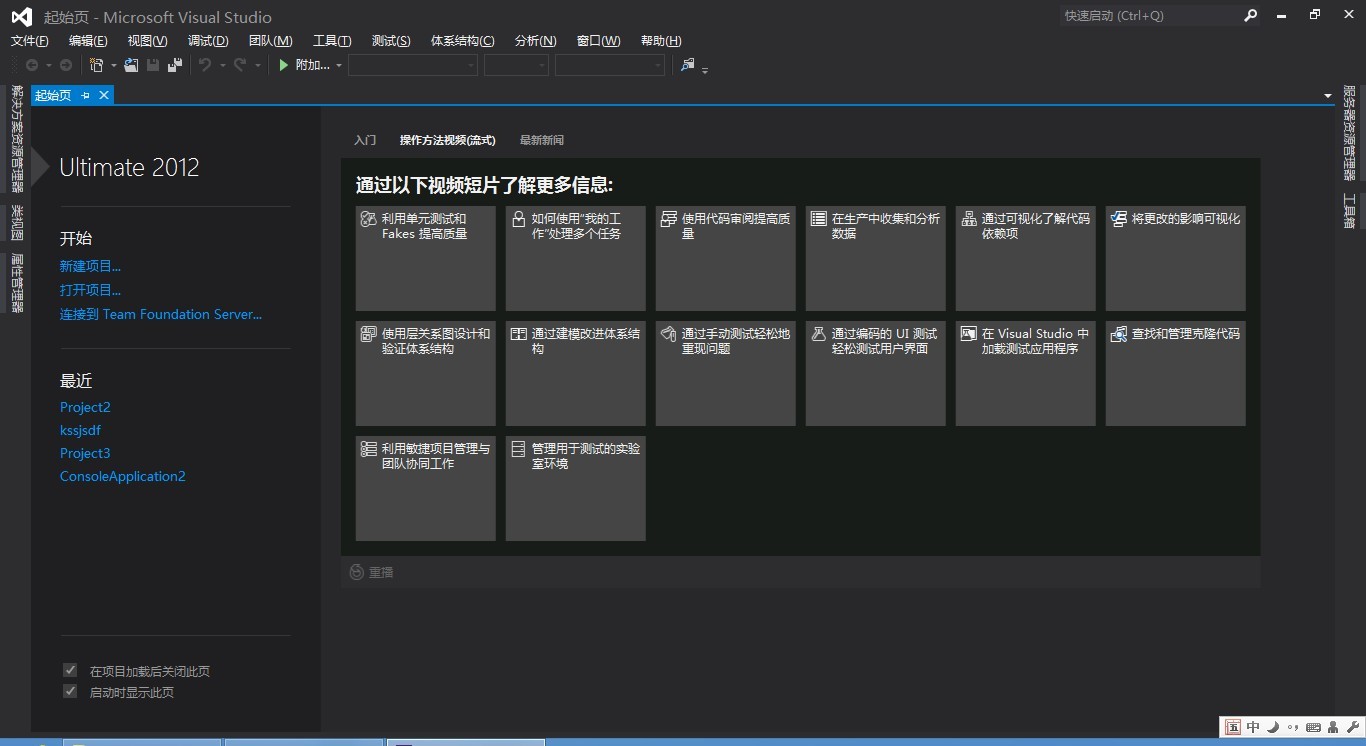Viewport: 1366px width, 746px height.
Task: Open the 文件(F) menu
Action: point(30,41)
